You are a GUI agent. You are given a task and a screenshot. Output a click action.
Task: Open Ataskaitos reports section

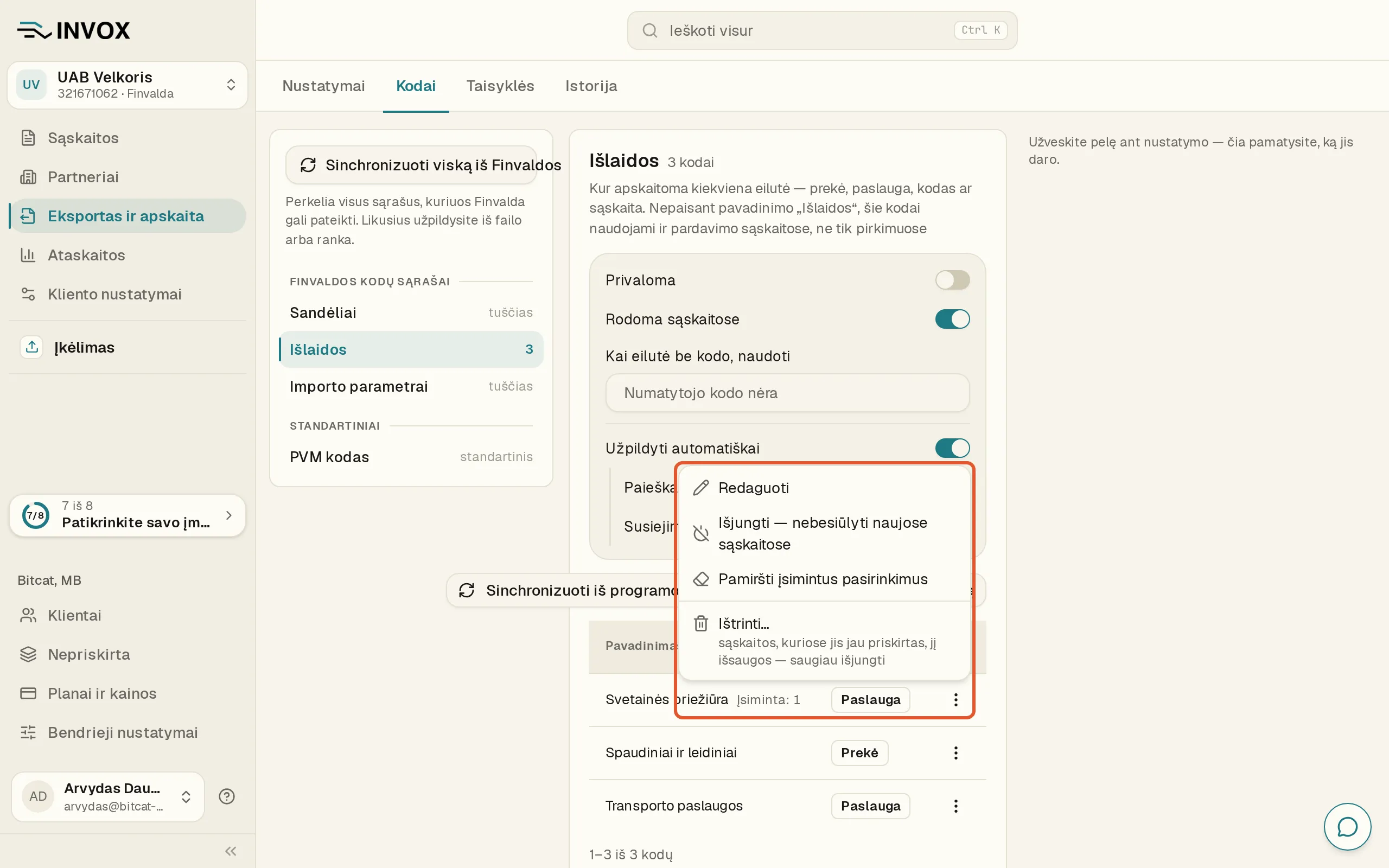point(128,255)
